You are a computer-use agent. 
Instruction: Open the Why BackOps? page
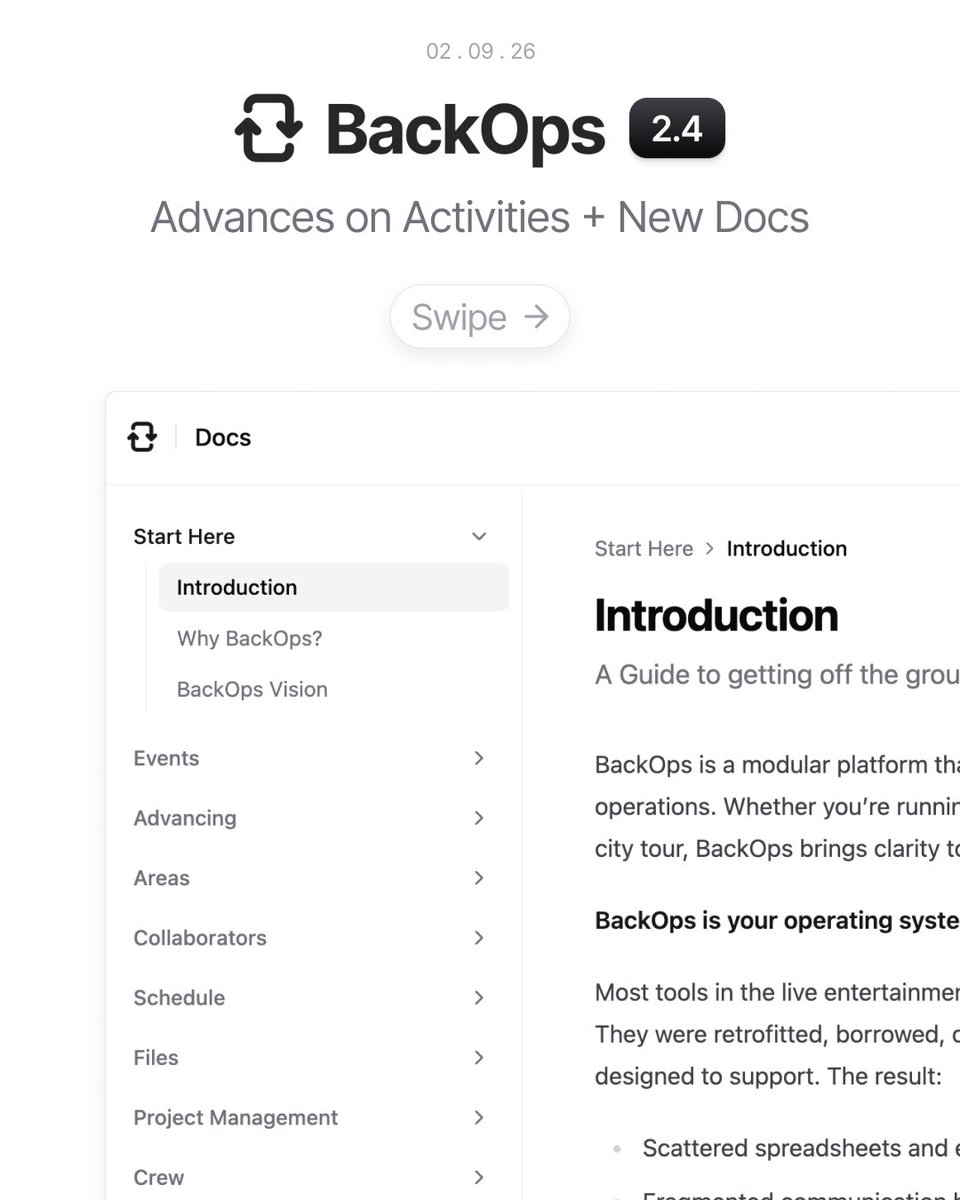click(250, 638)
